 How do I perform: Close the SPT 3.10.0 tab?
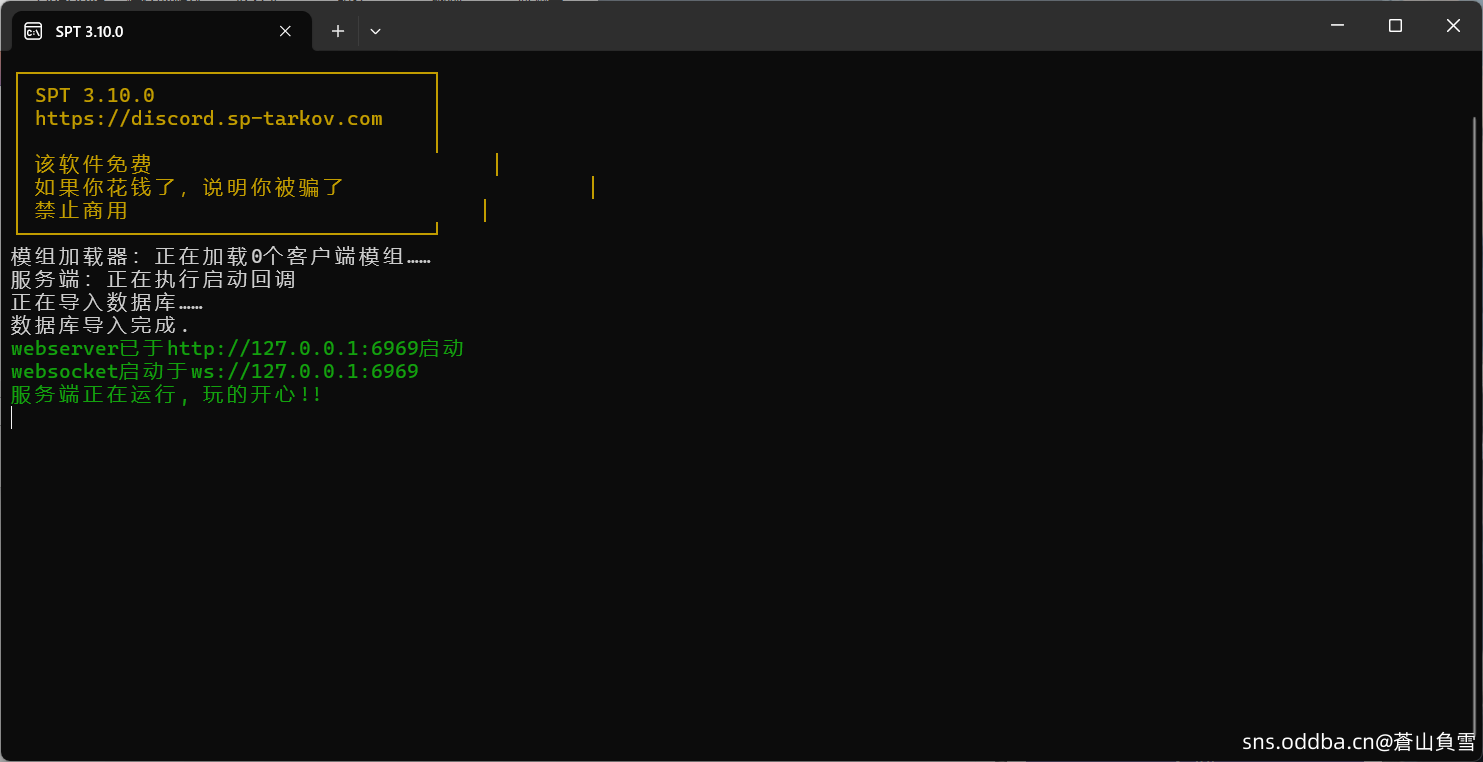click(285, 31)
